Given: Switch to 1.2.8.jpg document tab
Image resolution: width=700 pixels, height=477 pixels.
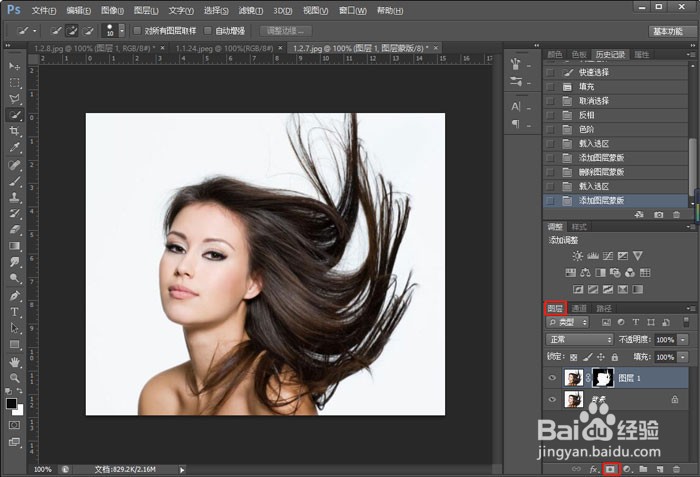Looking at the screenshot, I should point(95,48).
